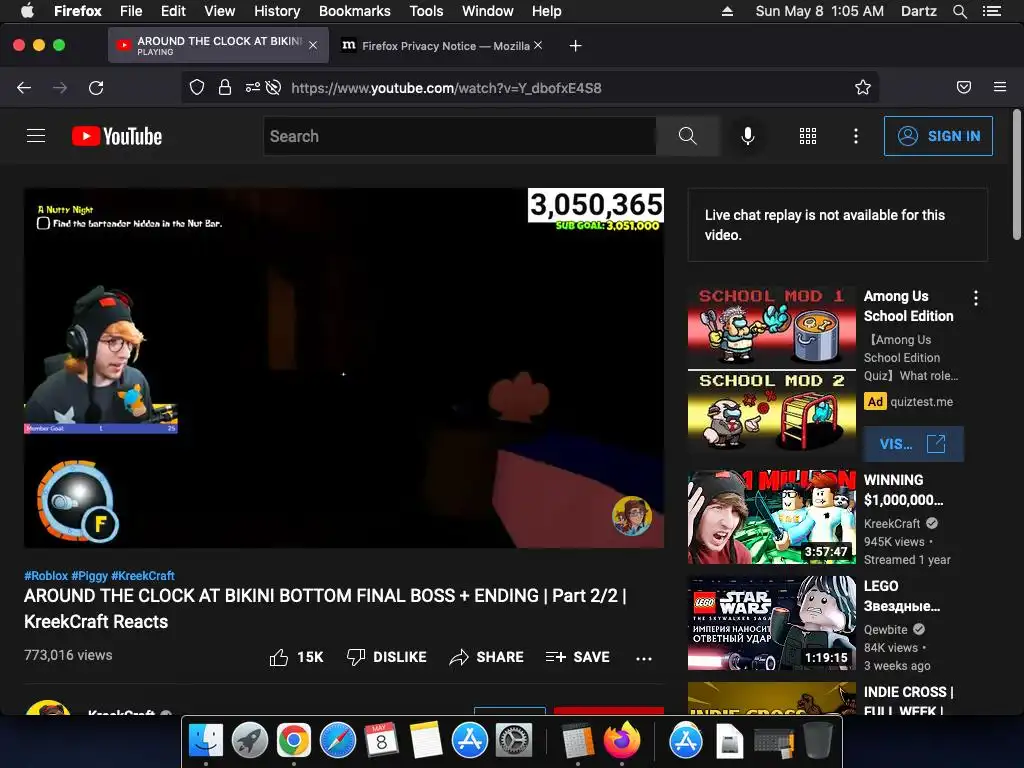
Task: Go to YouTube home via the logo
Action: [117, 136]
